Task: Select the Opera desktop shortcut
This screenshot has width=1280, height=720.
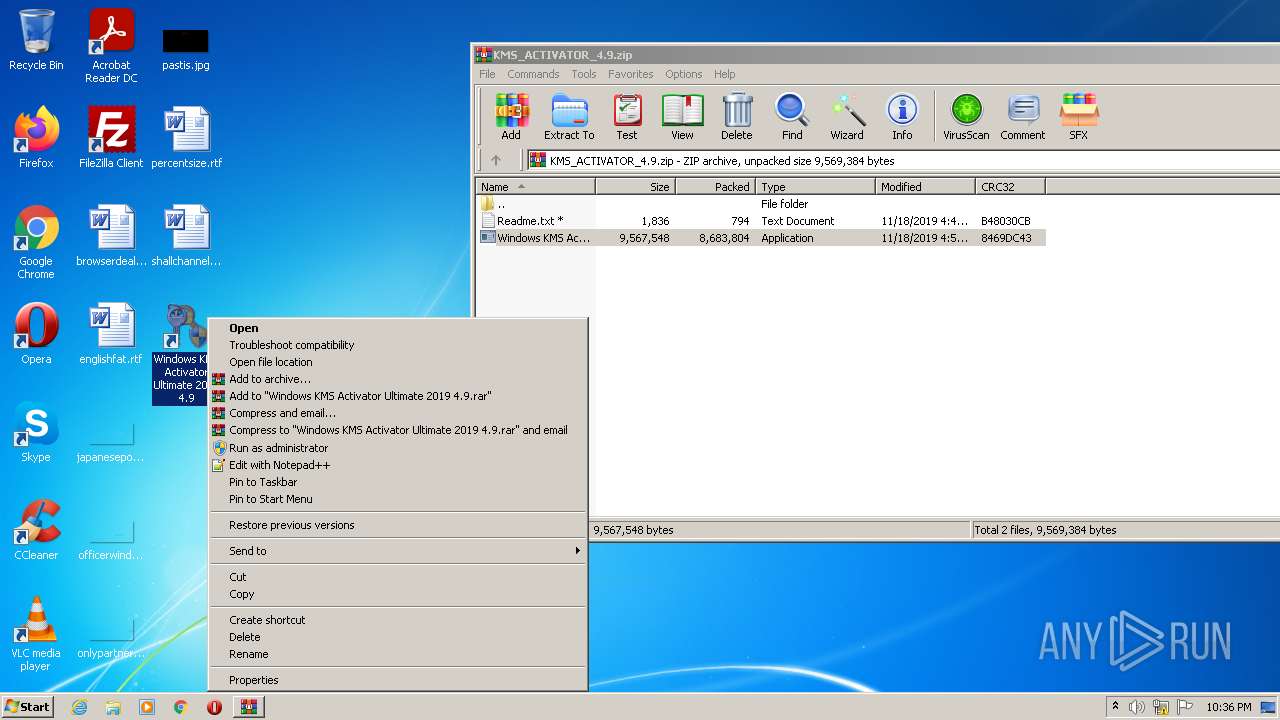Action: [x=36, y=333]
